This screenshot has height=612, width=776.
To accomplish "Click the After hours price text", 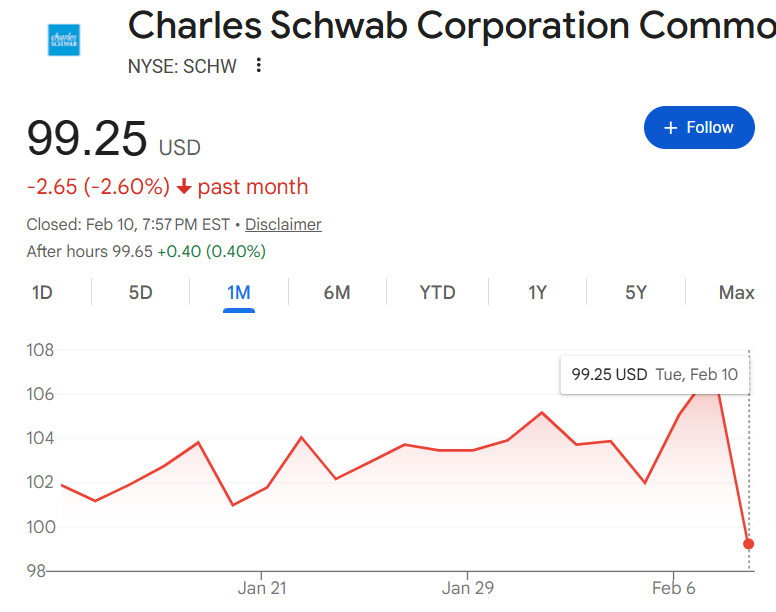I will pos(146,251).
